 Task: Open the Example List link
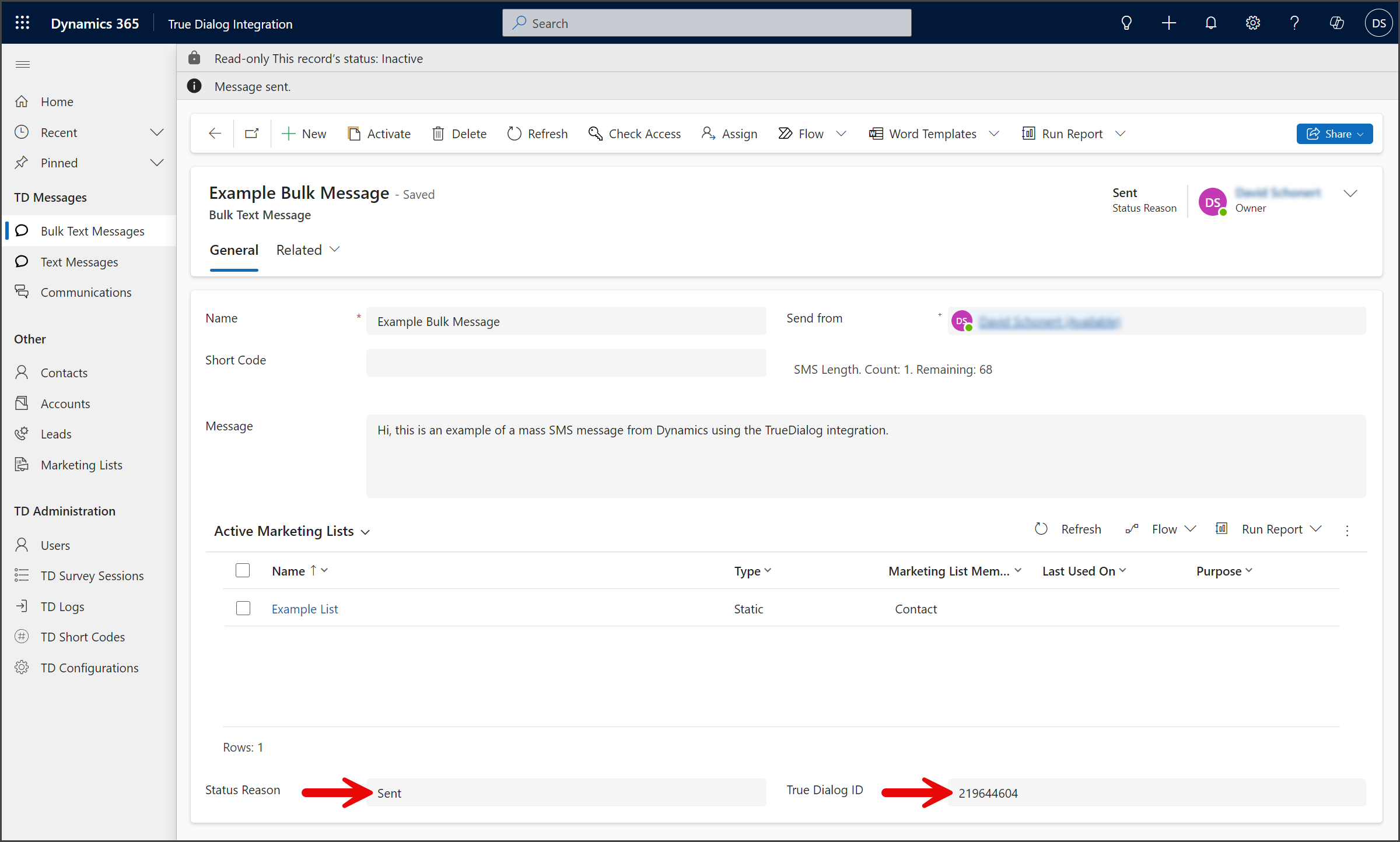point(304,609)
